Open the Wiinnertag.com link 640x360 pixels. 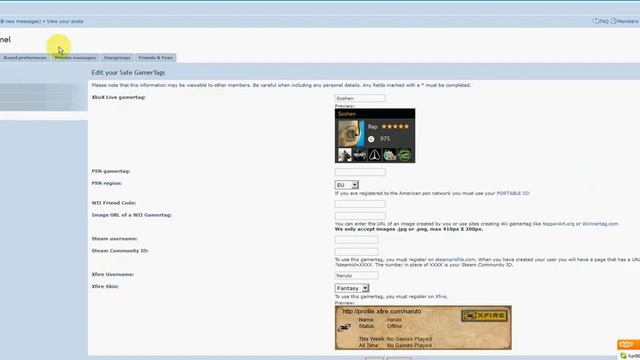click(600, 224)
